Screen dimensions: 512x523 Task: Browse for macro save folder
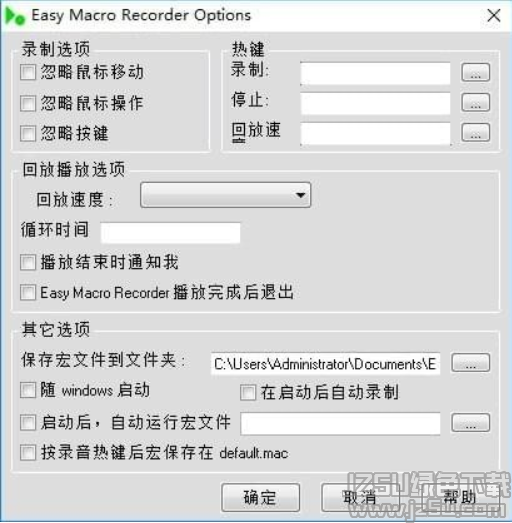(471, 363)
